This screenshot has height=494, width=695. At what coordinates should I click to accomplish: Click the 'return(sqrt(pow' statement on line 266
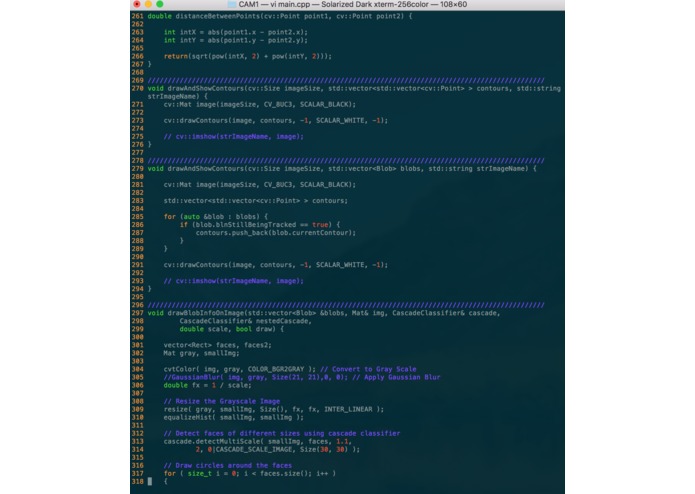coord(195,56)
